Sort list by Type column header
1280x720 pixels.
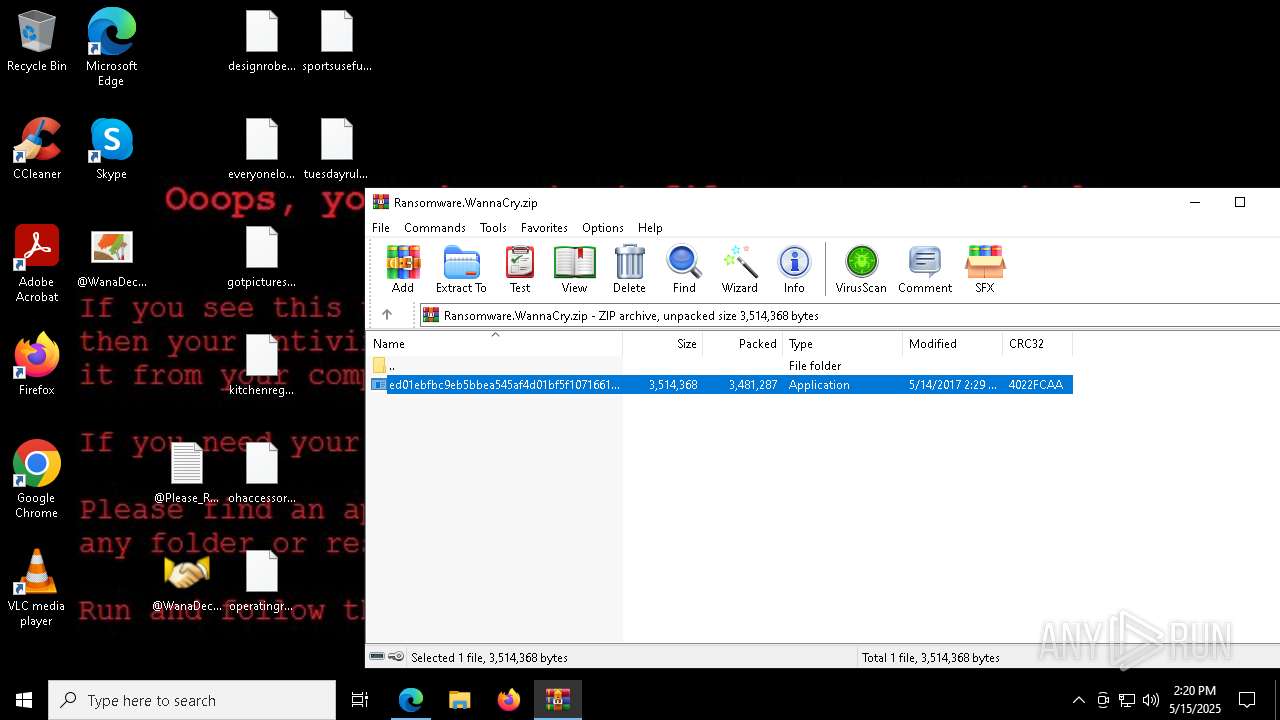tap(843, 344)
